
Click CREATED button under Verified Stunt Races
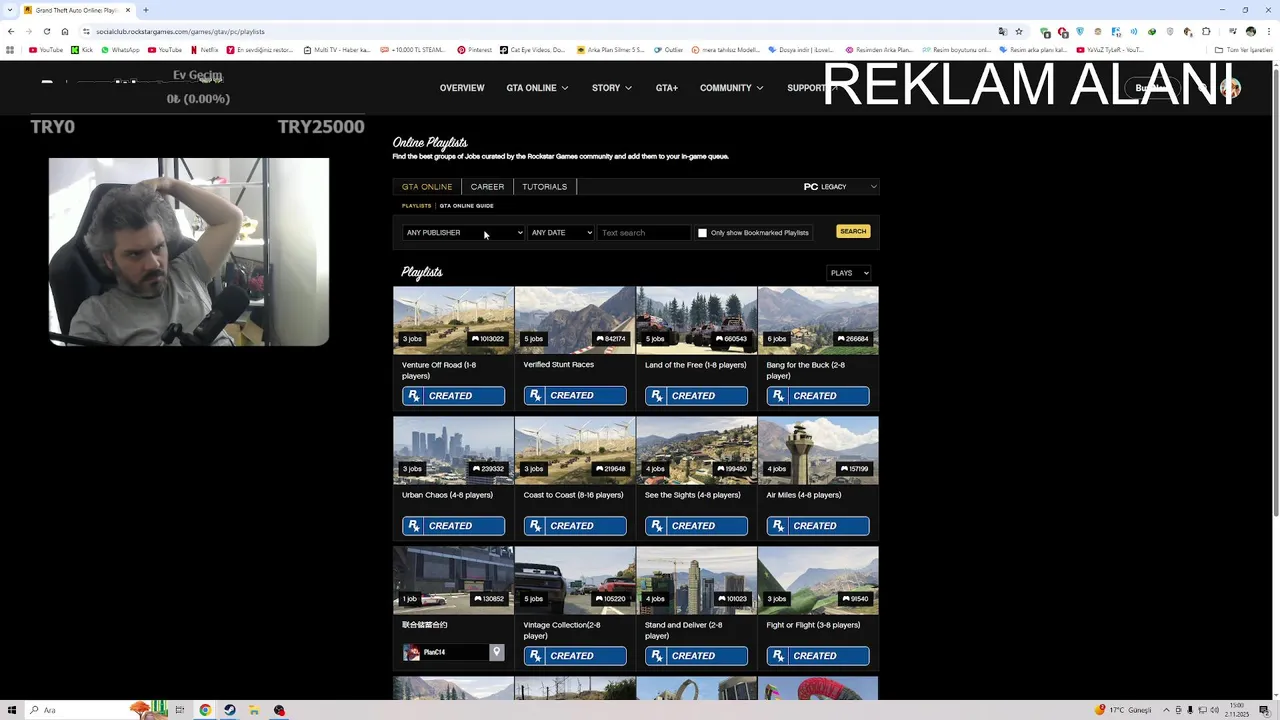(575, 396)
